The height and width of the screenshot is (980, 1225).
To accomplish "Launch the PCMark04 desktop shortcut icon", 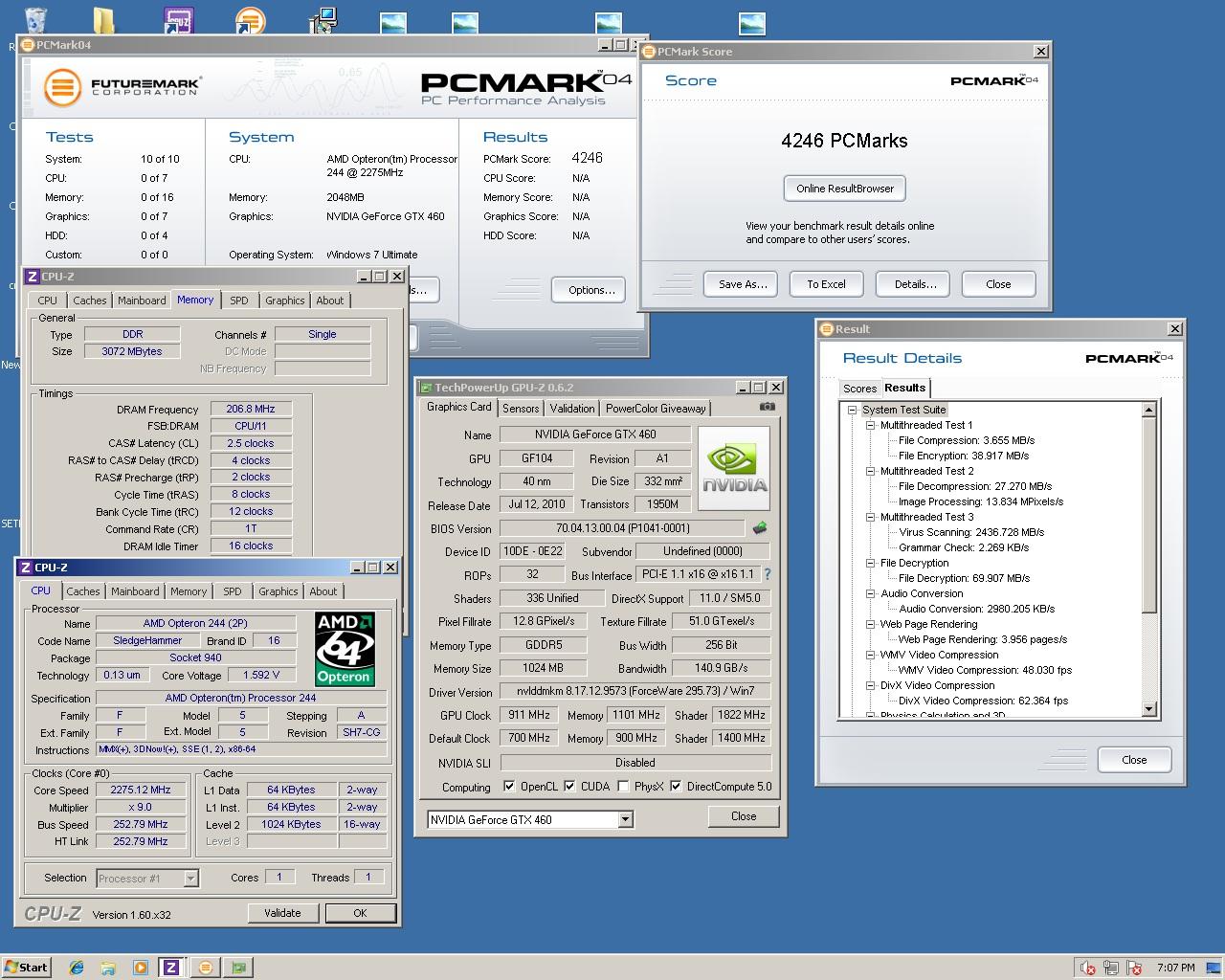I will [250, 20].
